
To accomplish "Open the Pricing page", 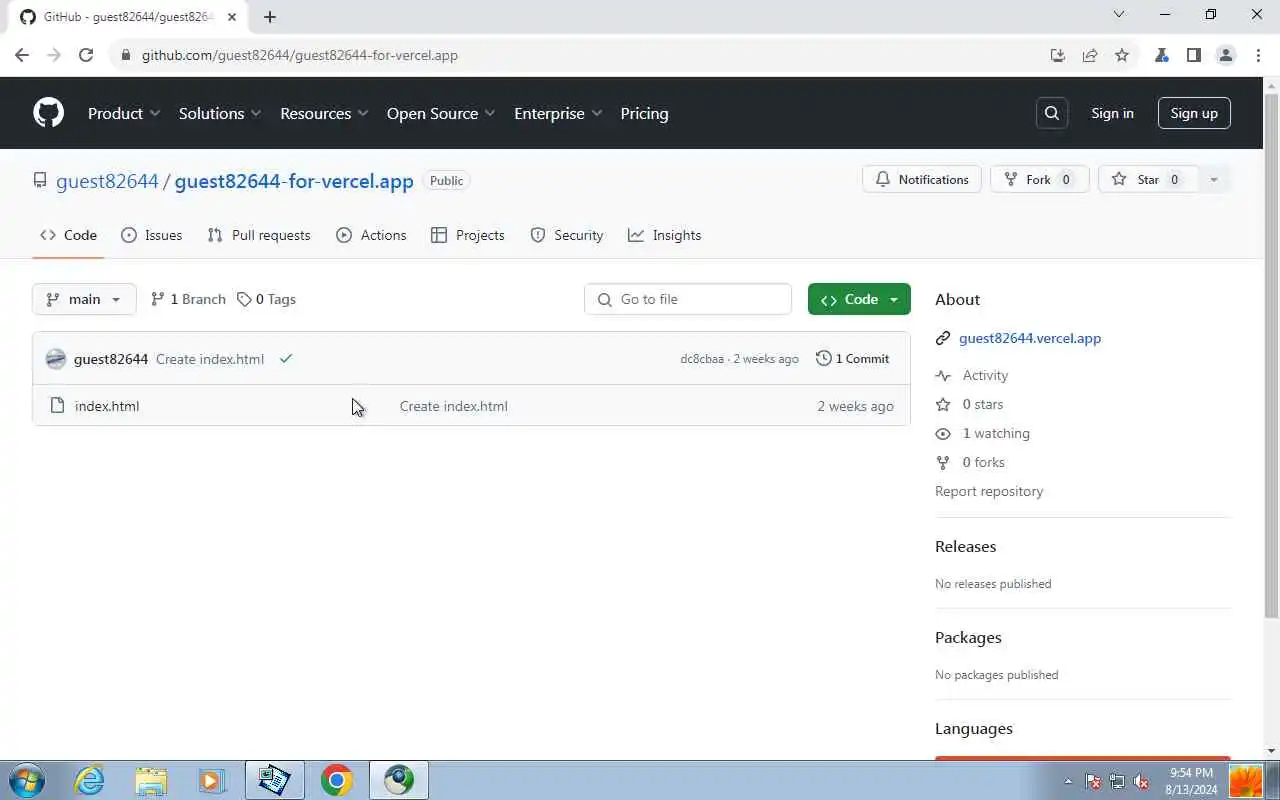I will (644, 113).
